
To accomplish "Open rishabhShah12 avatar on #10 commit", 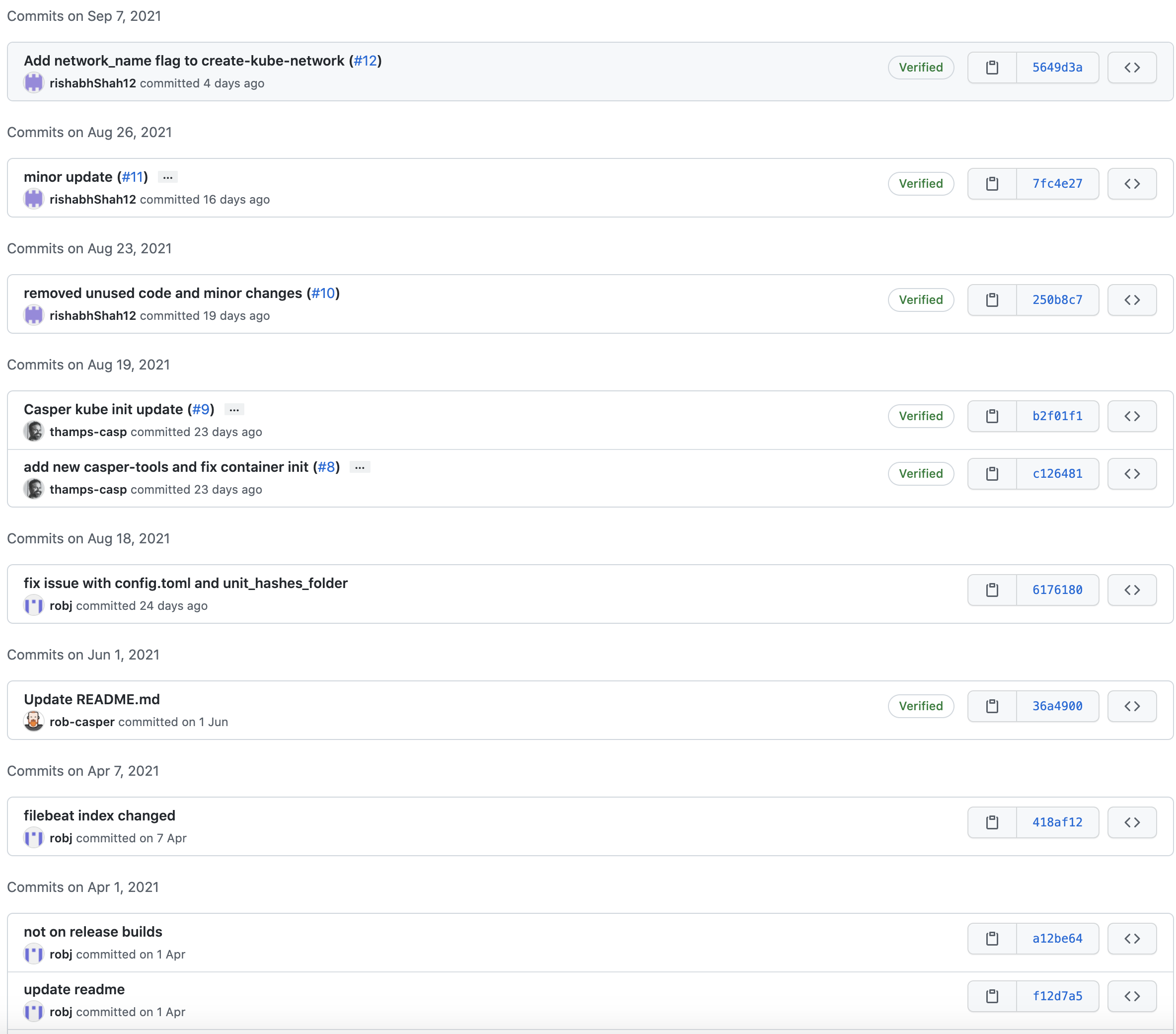I will (34, 315).
